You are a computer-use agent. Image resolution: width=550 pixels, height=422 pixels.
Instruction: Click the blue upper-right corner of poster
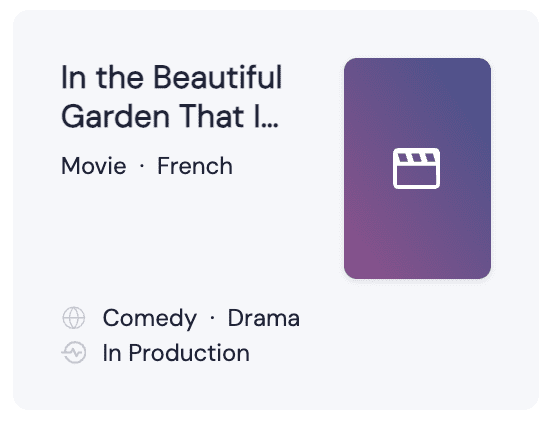(x=474, y=75)
